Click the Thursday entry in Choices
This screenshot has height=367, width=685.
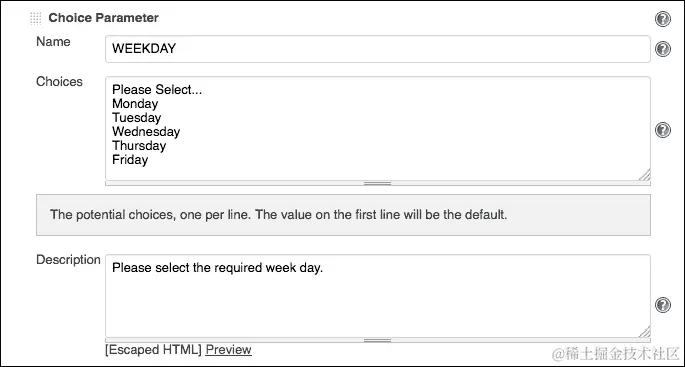coord(139,145)
